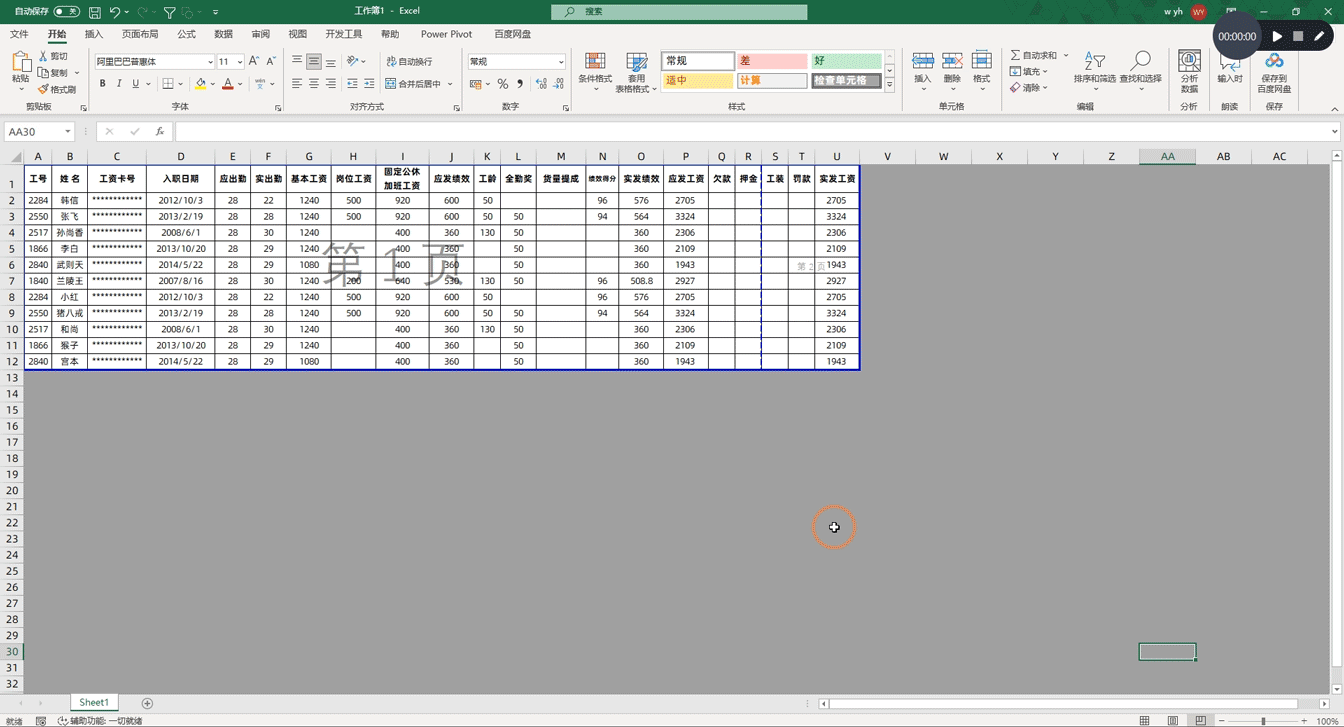The image size is (1344, 727).
Task: Open the font name dropdown
Action: (210, 62)
